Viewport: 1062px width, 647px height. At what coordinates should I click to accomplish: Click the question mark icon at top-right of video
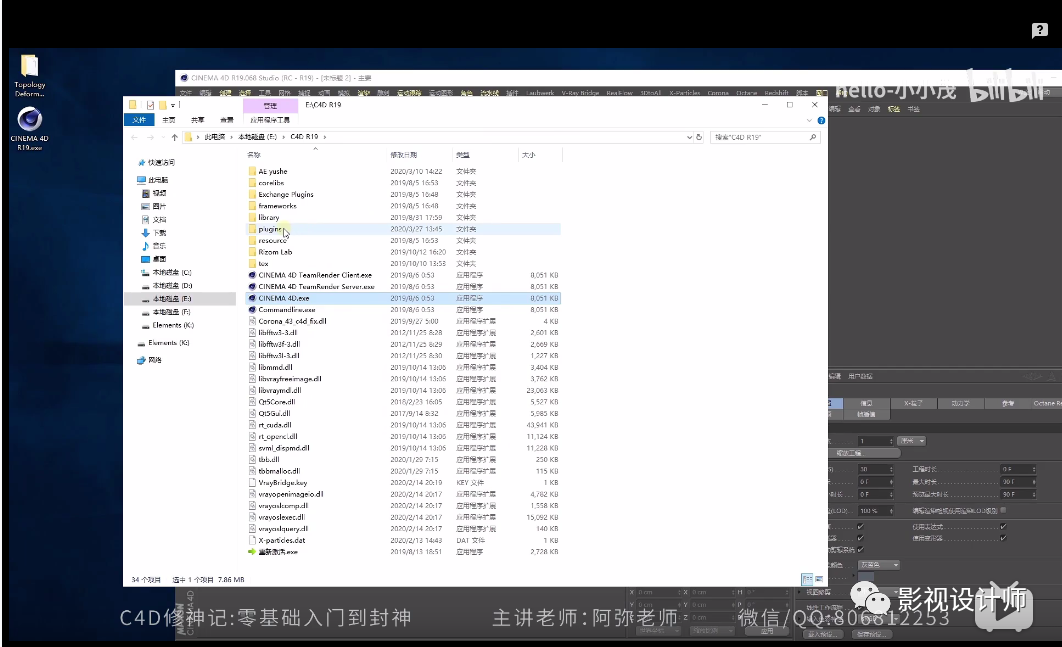pyautogui.click(x=1039, y=30)
